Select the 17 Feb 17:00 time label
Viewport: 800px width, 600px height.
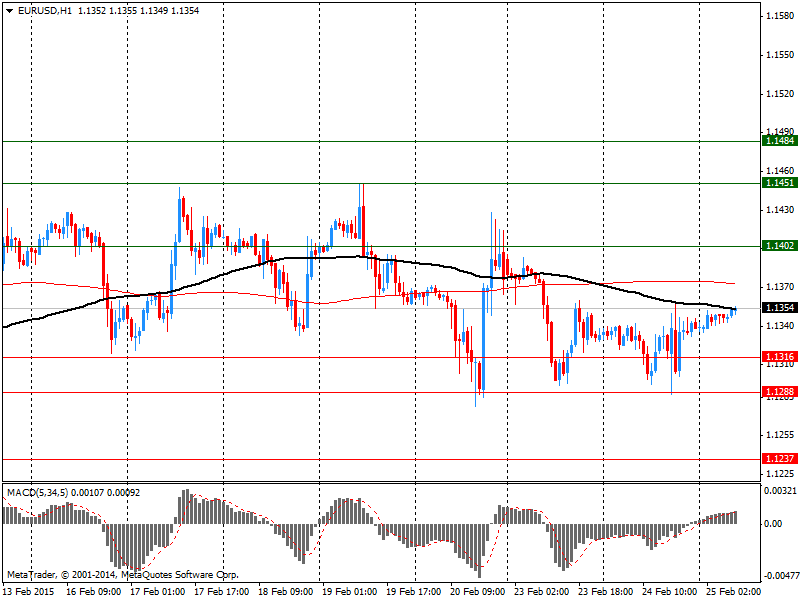(222, 592)
